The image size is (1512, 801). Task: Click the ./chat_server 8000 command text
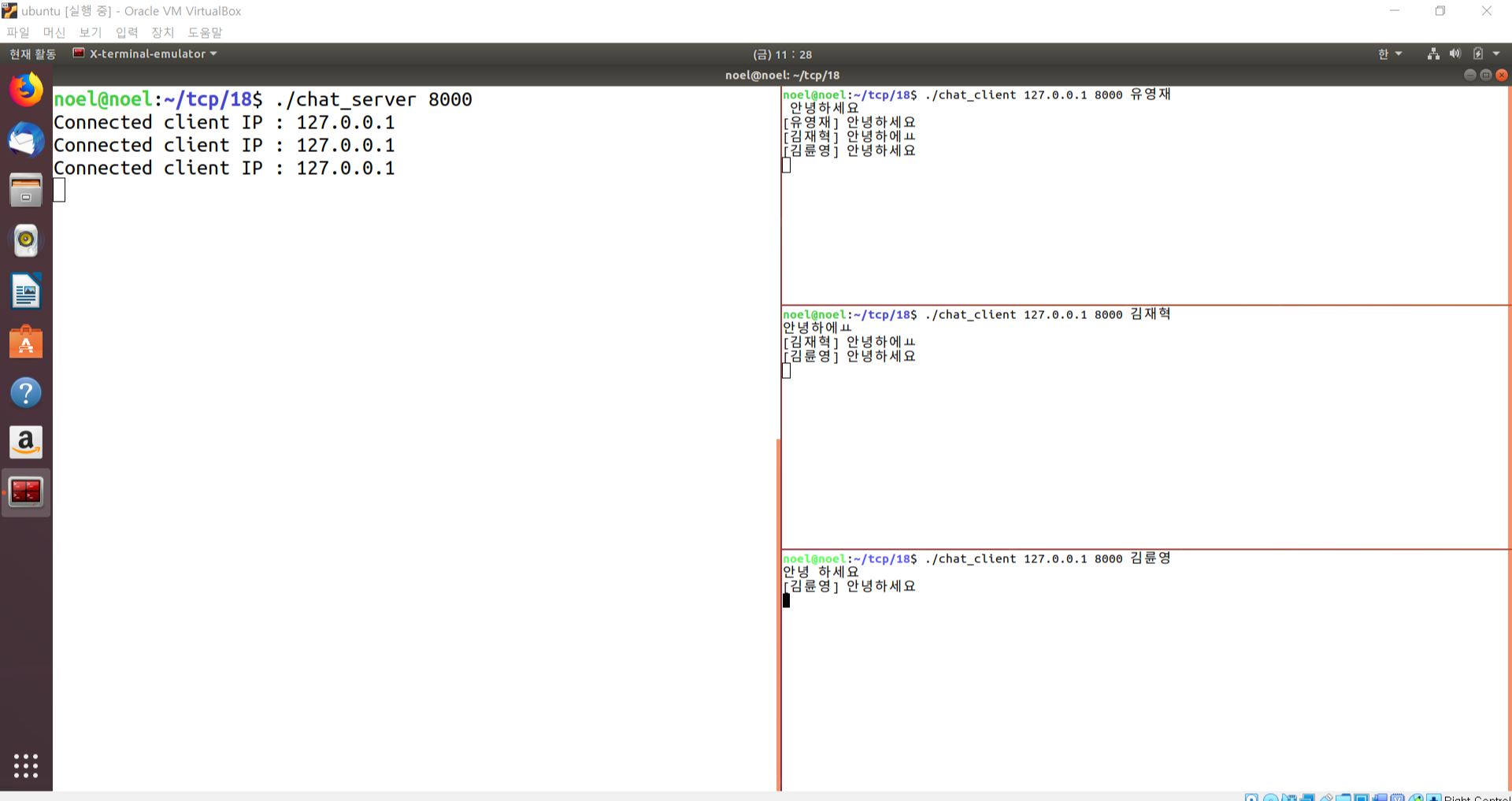point(373,99)
